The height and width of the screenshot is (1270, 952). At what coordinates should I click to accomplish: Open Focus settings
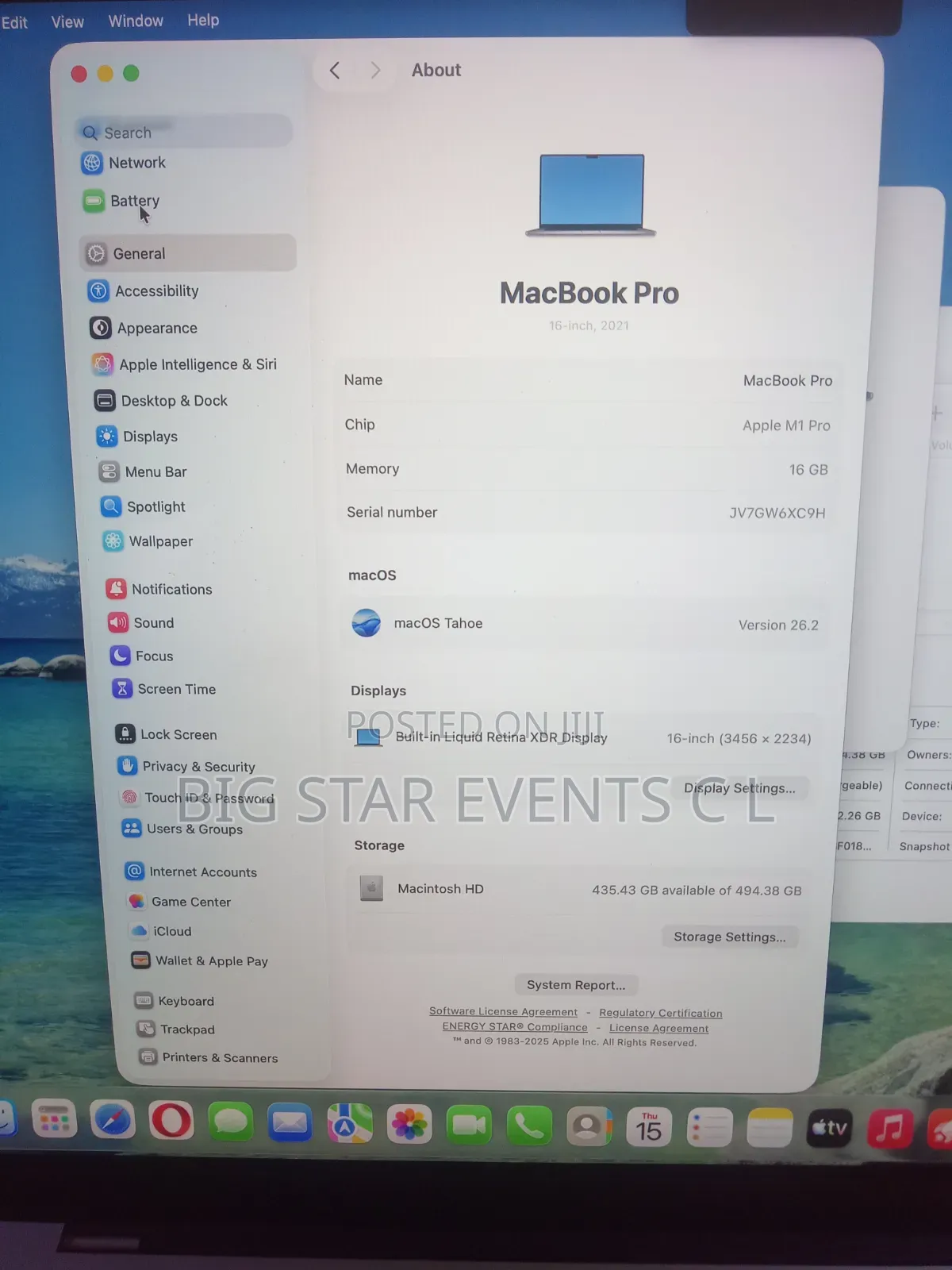click(142, 656)
